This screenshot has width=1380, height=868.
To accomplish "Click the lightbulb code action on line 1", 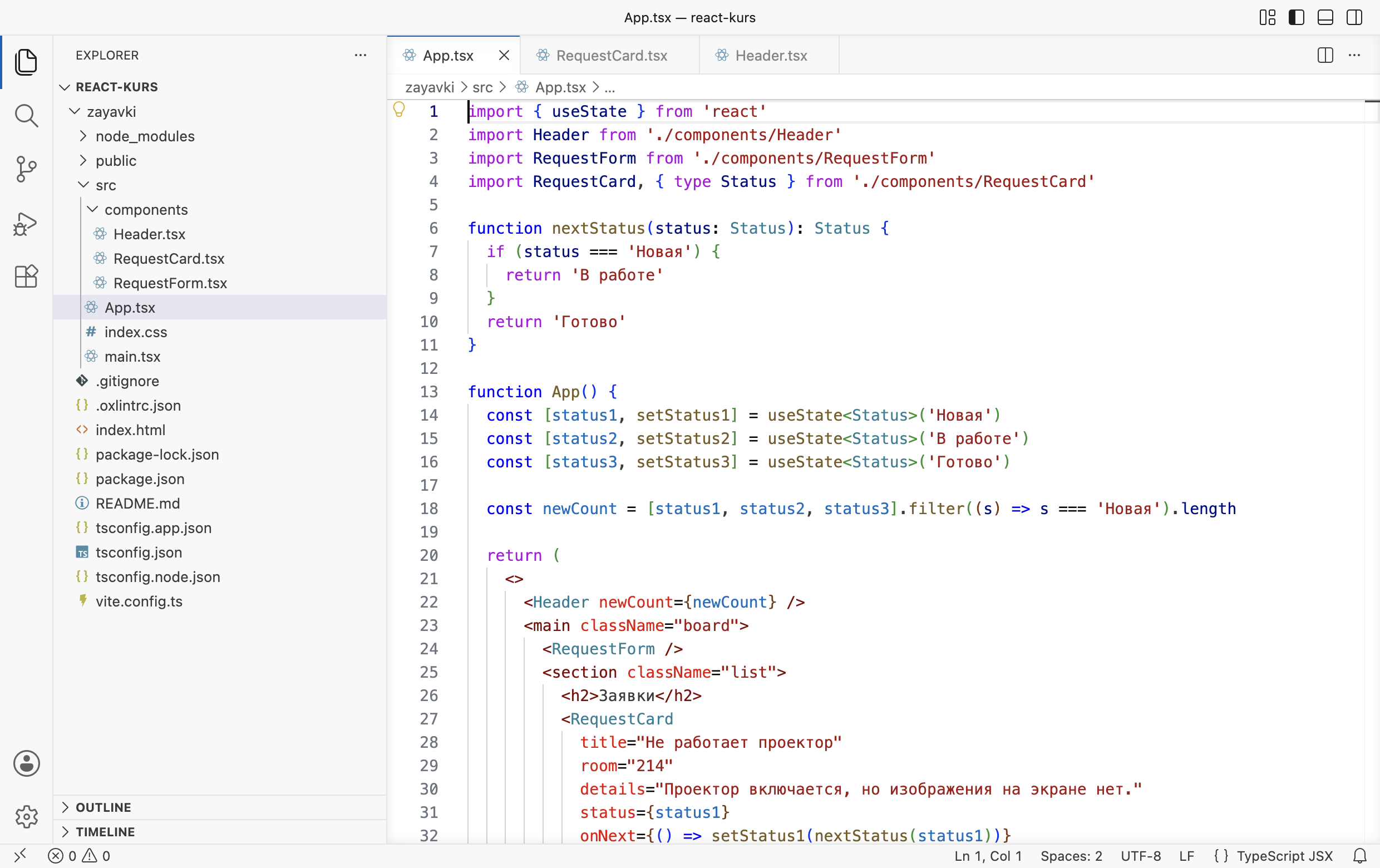I will [399, 109].
